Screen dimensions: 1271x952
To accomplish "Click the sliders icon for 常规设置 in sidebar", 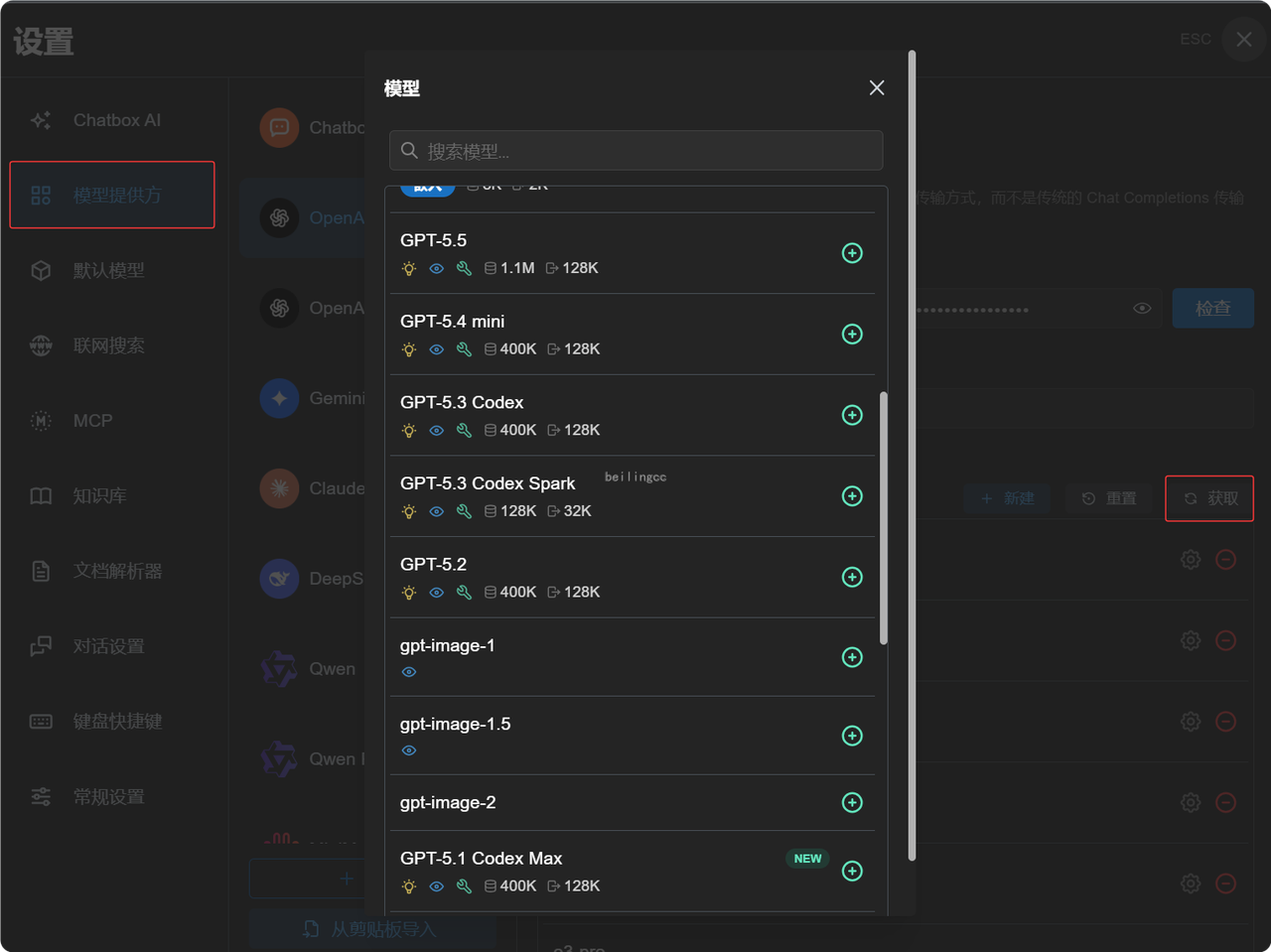I will (x=41, y=796).
